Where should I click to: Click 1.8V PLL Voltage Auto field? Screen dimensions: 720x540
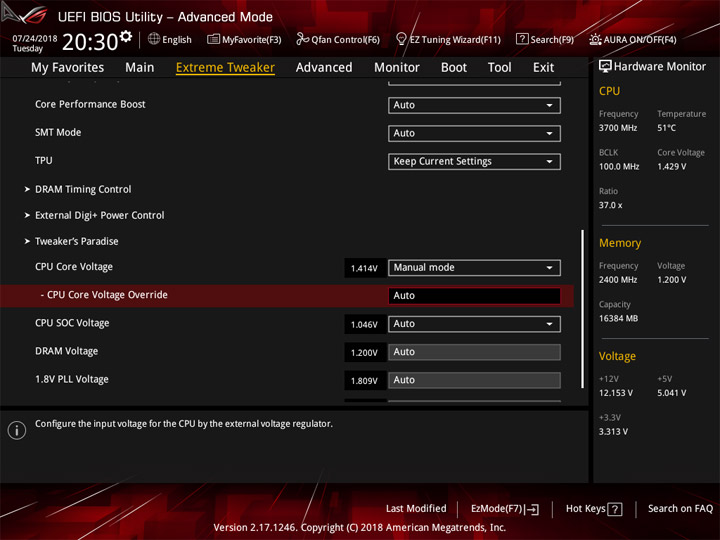pos(474,380)
